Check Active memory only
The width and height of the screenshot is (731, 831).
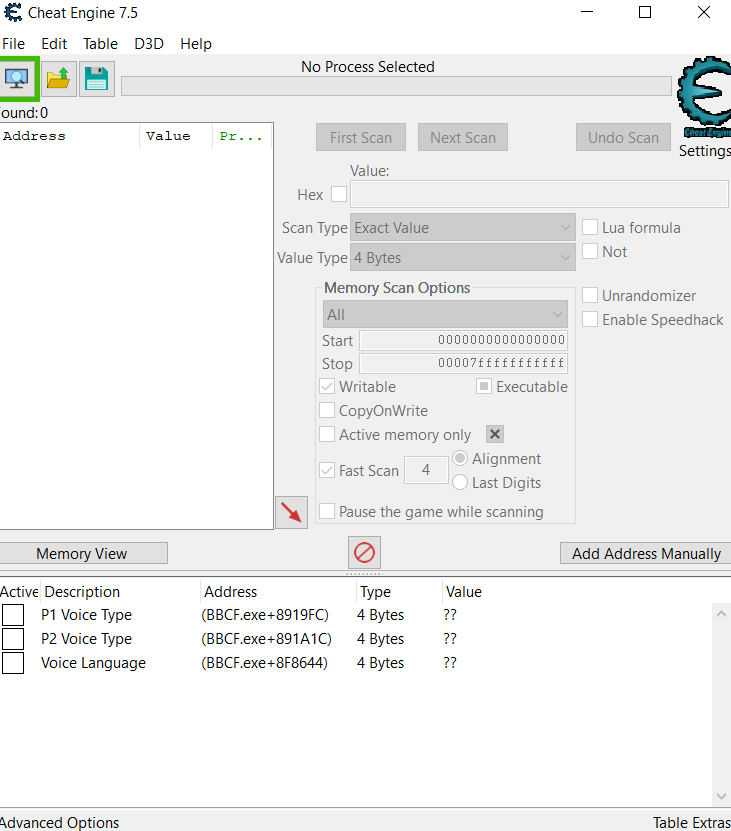tap(327, 435)
